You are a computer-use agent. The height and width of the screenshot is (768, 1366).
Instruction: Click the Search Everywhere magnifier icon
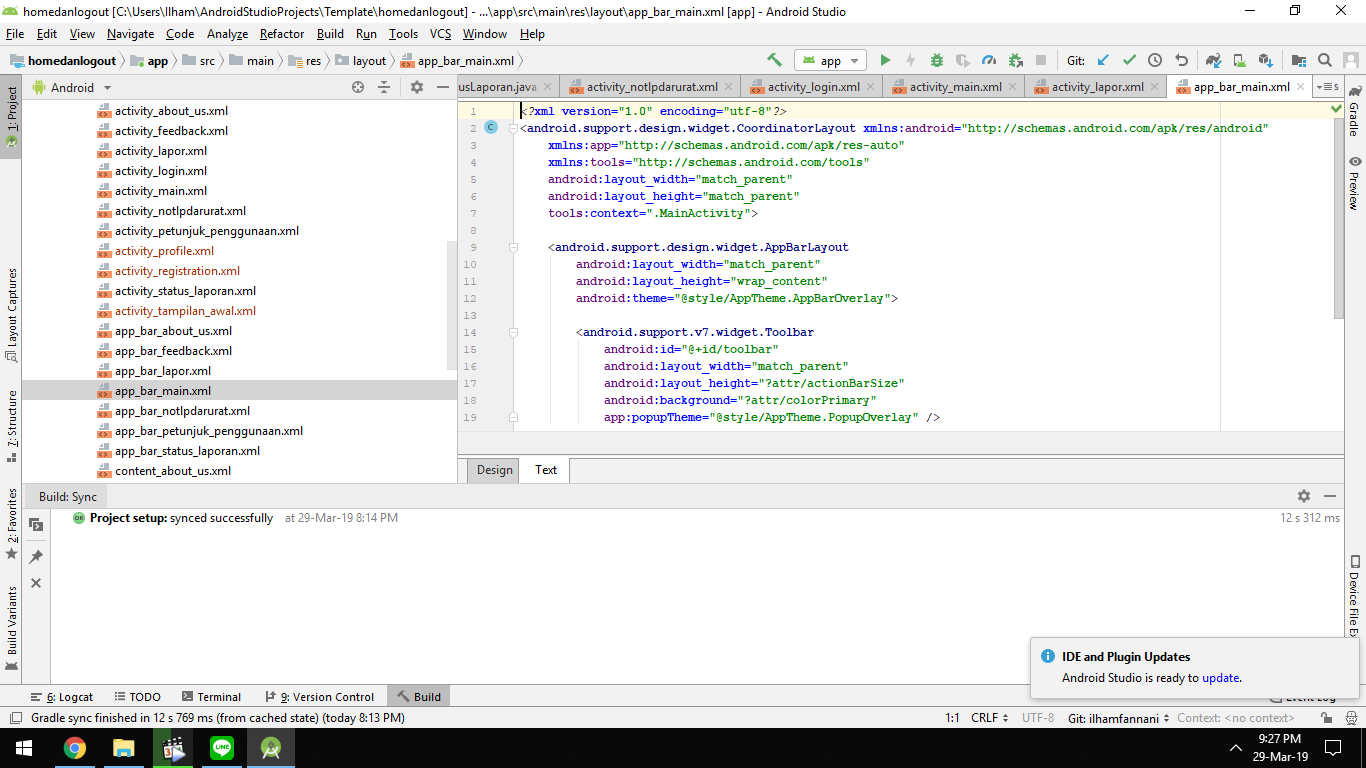[1325, 60]
